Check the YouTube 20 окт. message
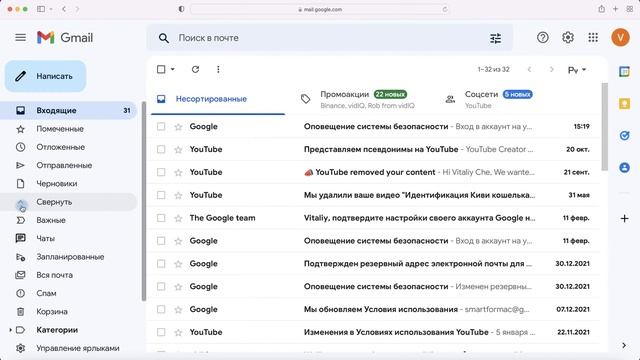The height and width of the screenshot is (360, 640). pos(161,149)
